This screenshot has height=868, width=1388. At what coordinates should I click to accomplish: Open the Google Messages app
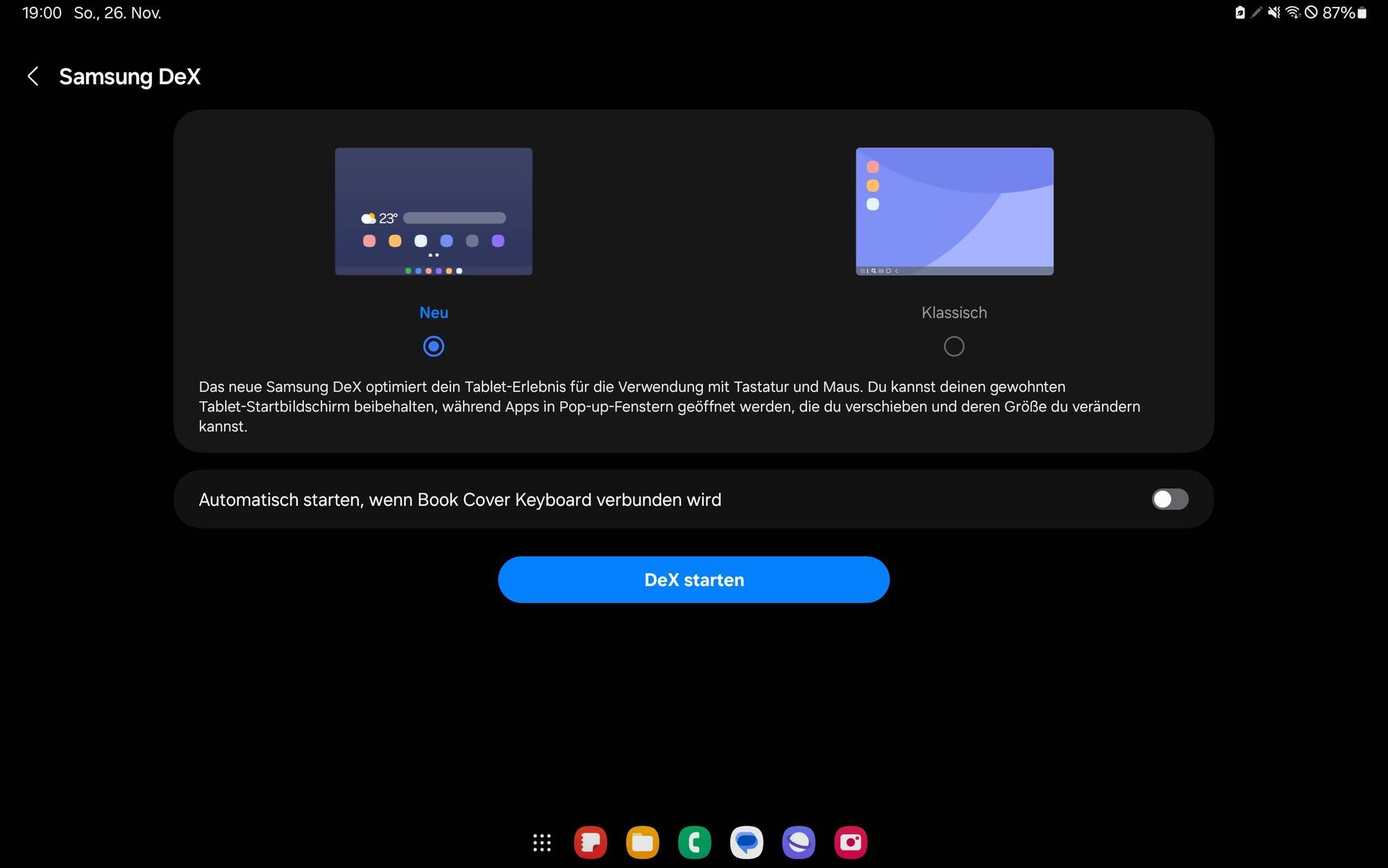(x=747, y=842)
